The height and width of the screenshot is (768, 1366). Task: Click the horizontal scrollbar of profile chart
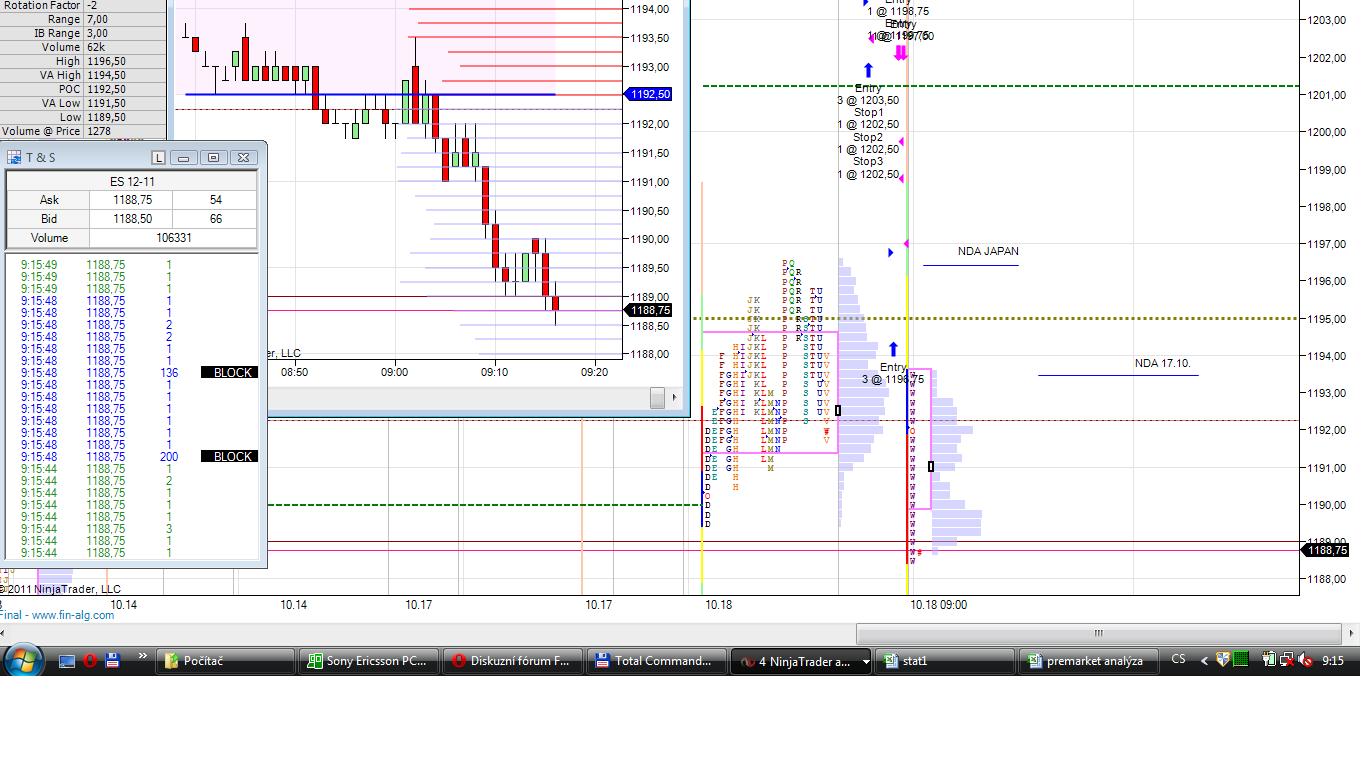1098,633
